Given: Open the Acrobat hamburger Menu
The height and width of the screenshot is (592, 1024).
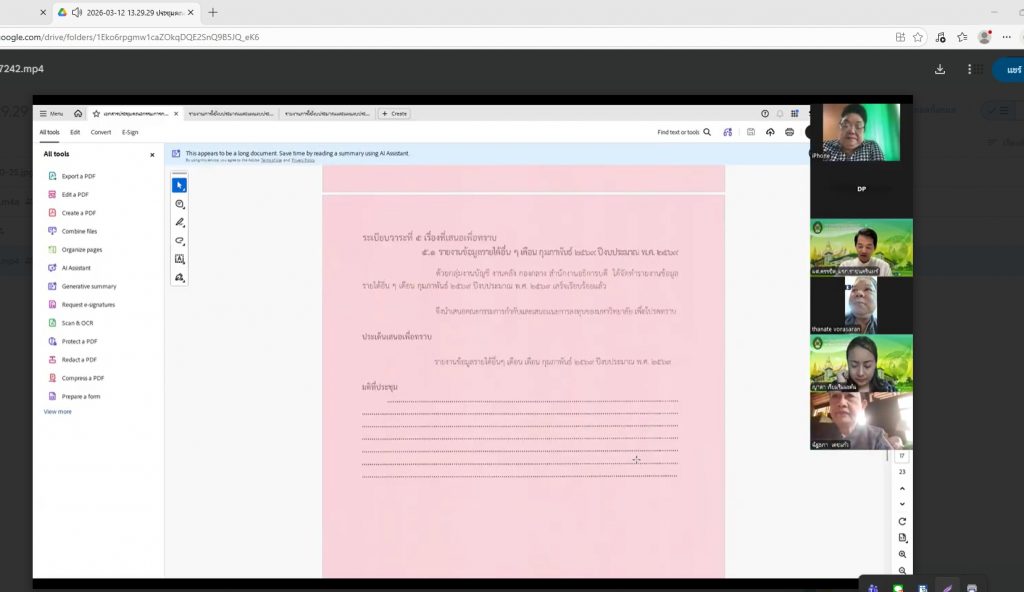Looking at the screenshot, I should click(50, 114).
